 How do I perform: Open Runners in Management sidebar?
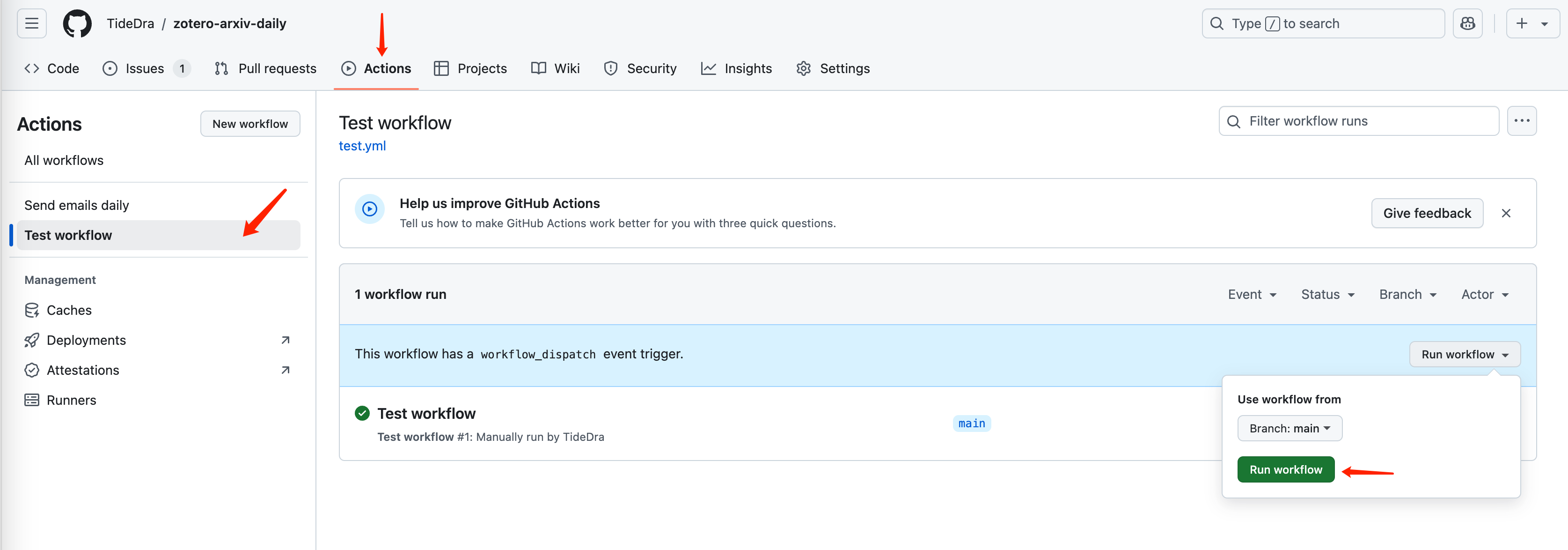click(x=71, y=400)
